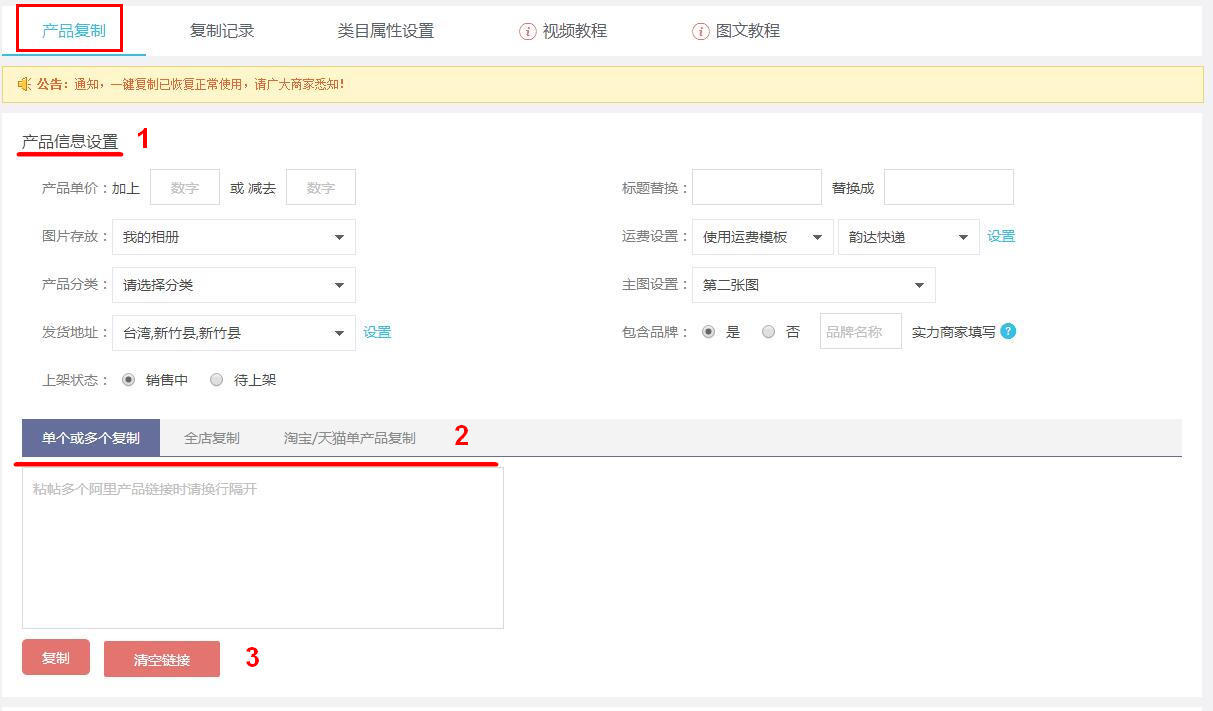Choose 否 for 包含品牌
Screen dimensions: 1213x711
click(x=768, y=332)
